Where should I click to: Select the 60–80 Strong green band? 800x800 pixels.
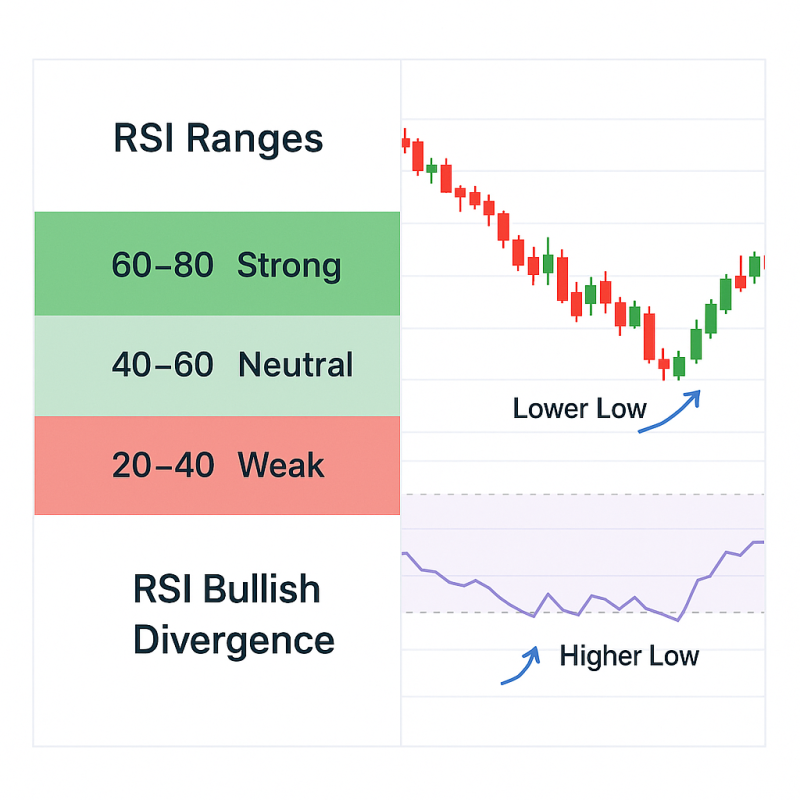coord(217,264)
